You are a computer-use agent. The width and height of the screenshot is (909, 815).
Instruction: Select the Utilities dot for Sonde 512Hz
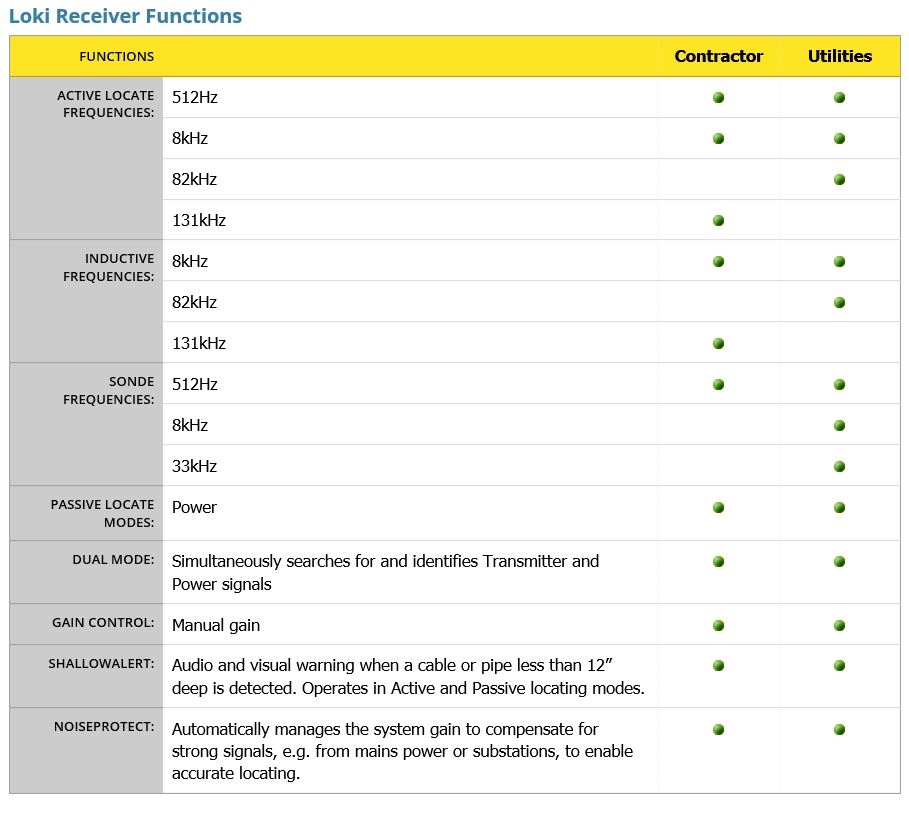coord(839,384)
